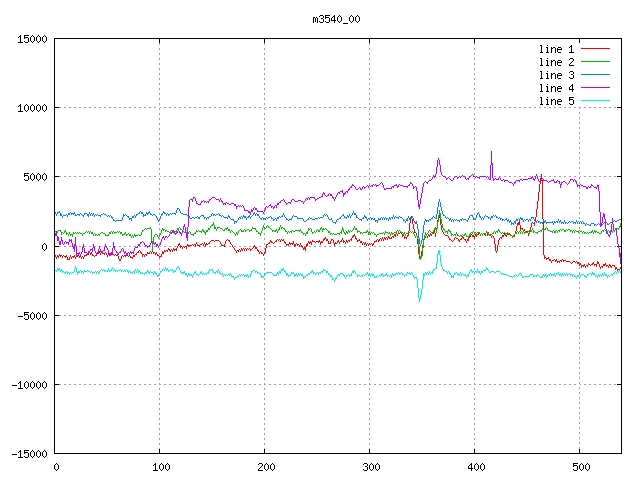
Task: Click the 'line 4' legend label
Action: tap(556, 88)
